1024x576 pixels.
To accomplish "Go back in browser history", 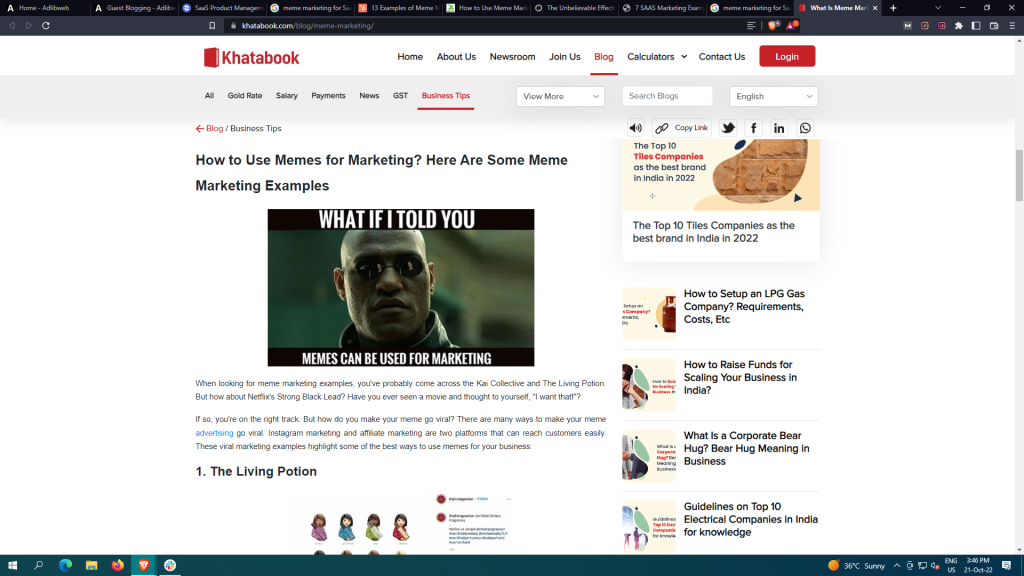I will (x=12, y=25).
